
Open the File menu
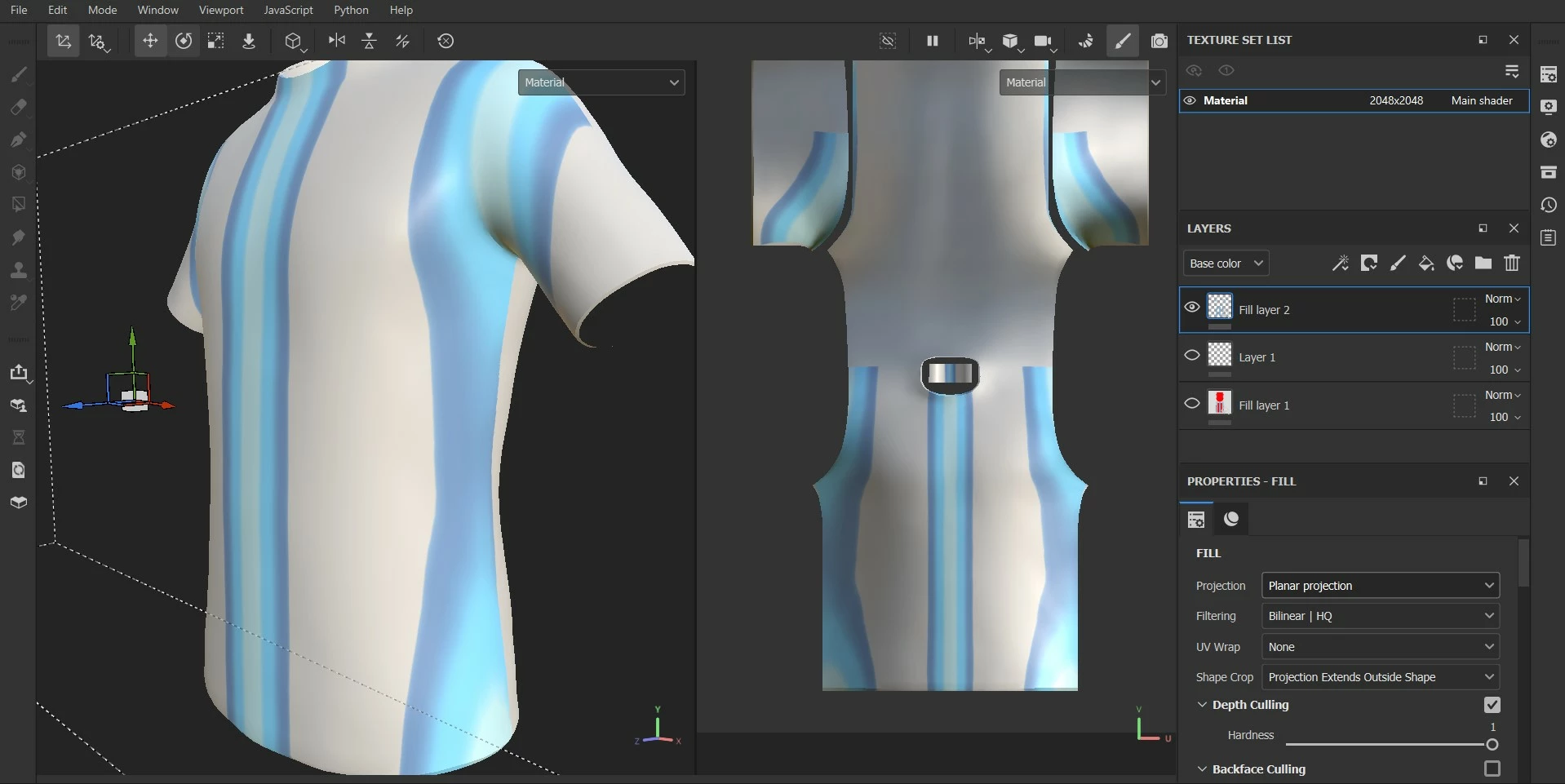click(19, 10)
